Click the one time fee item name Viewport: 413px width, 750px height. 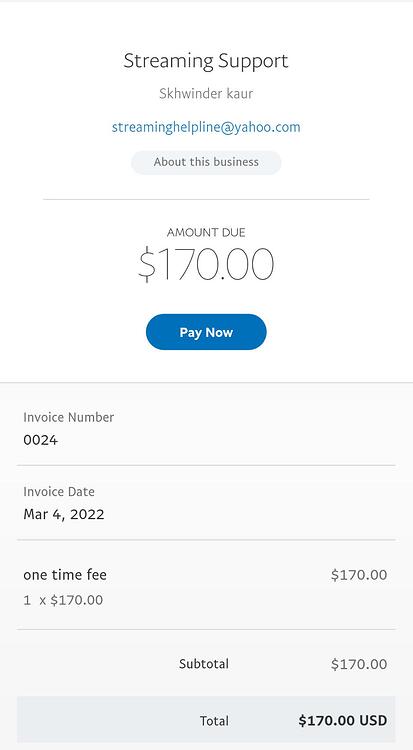(x=65, y=574)
